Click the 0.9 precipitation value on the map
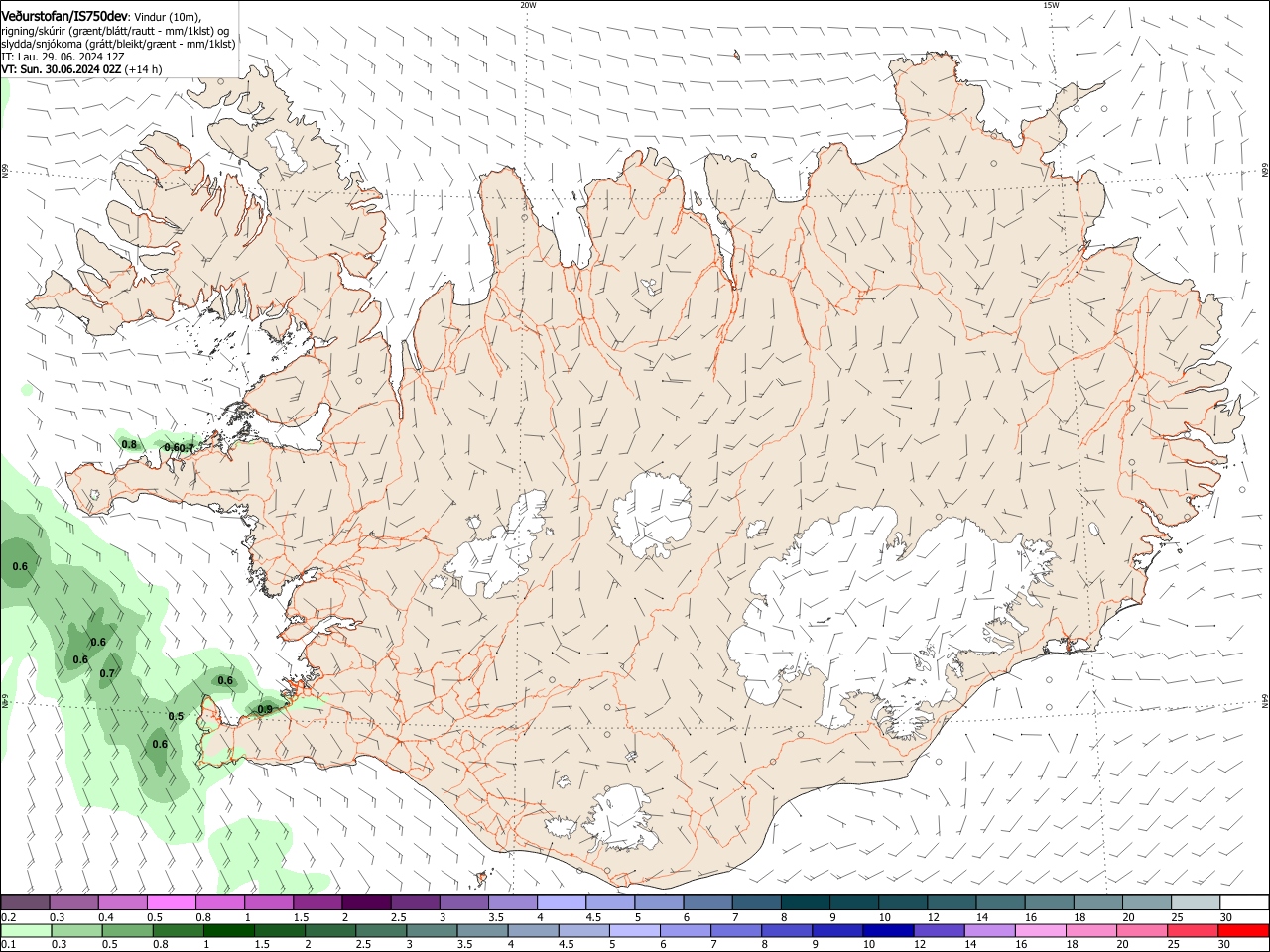The image size is (1270, 952). 265,709
